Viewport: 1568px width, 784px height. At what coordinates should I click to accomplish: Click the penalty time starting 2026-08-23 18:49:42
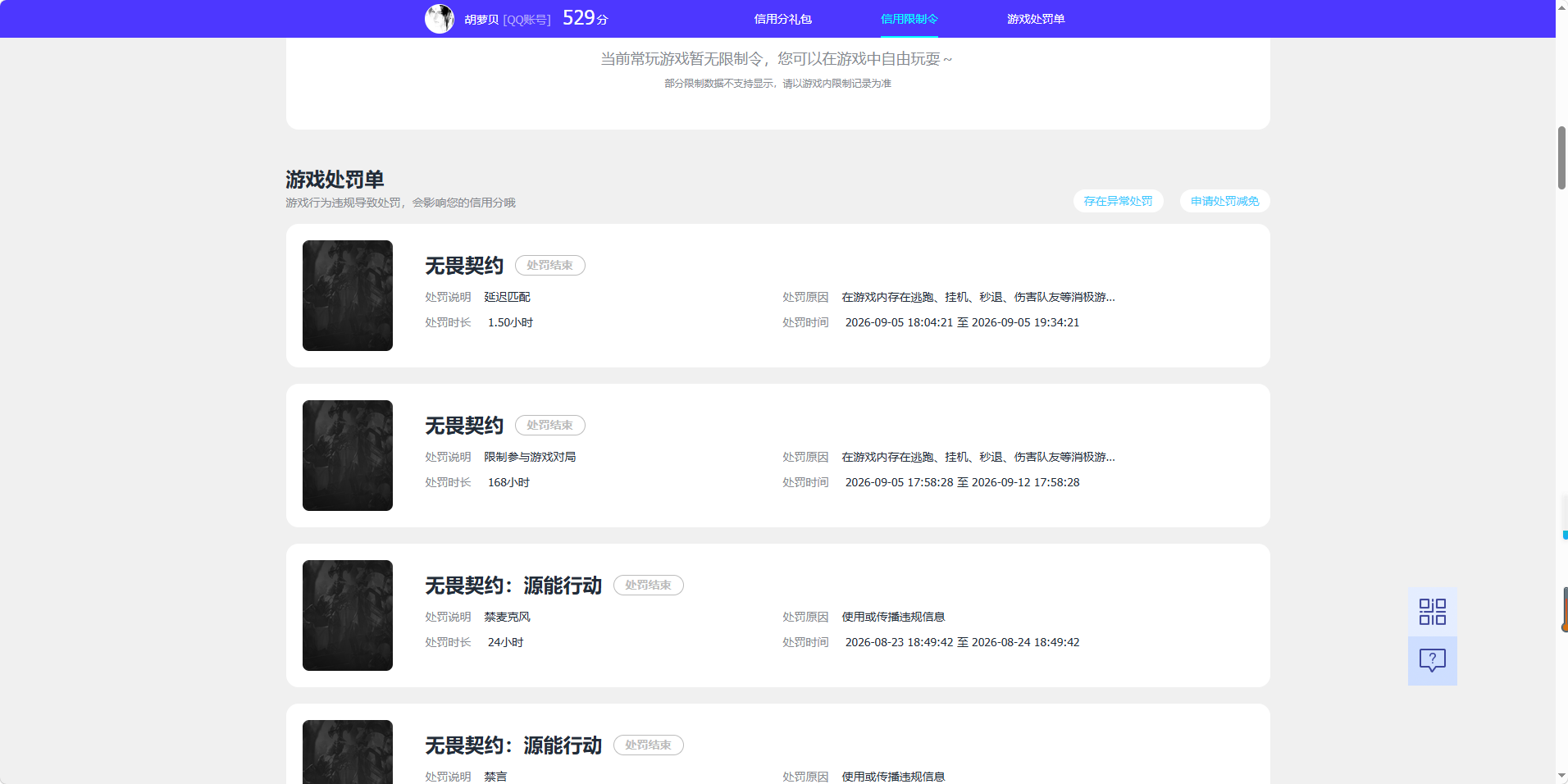962,642
